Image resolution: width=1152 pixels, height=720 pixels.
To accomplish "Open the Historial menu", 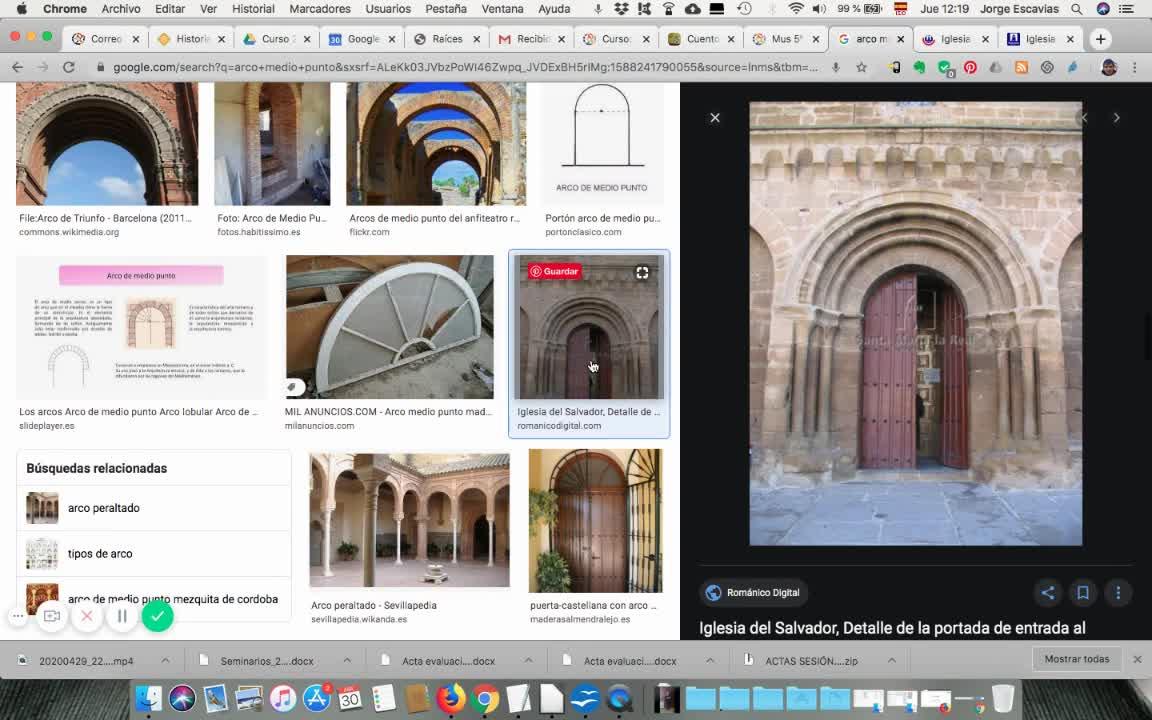I will click(252, 9).
